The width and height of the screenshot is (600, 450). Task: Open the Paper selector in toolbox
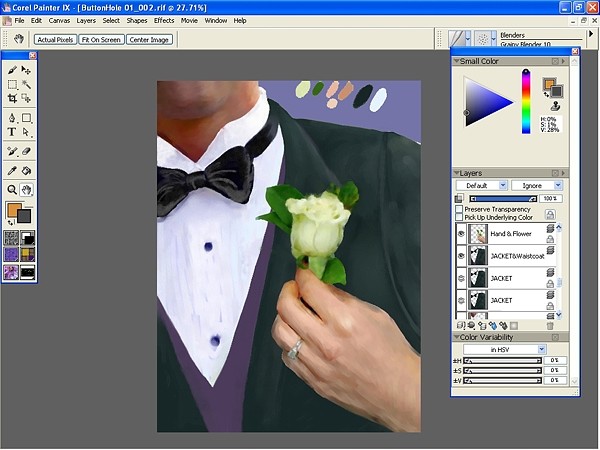pos(11,238)
